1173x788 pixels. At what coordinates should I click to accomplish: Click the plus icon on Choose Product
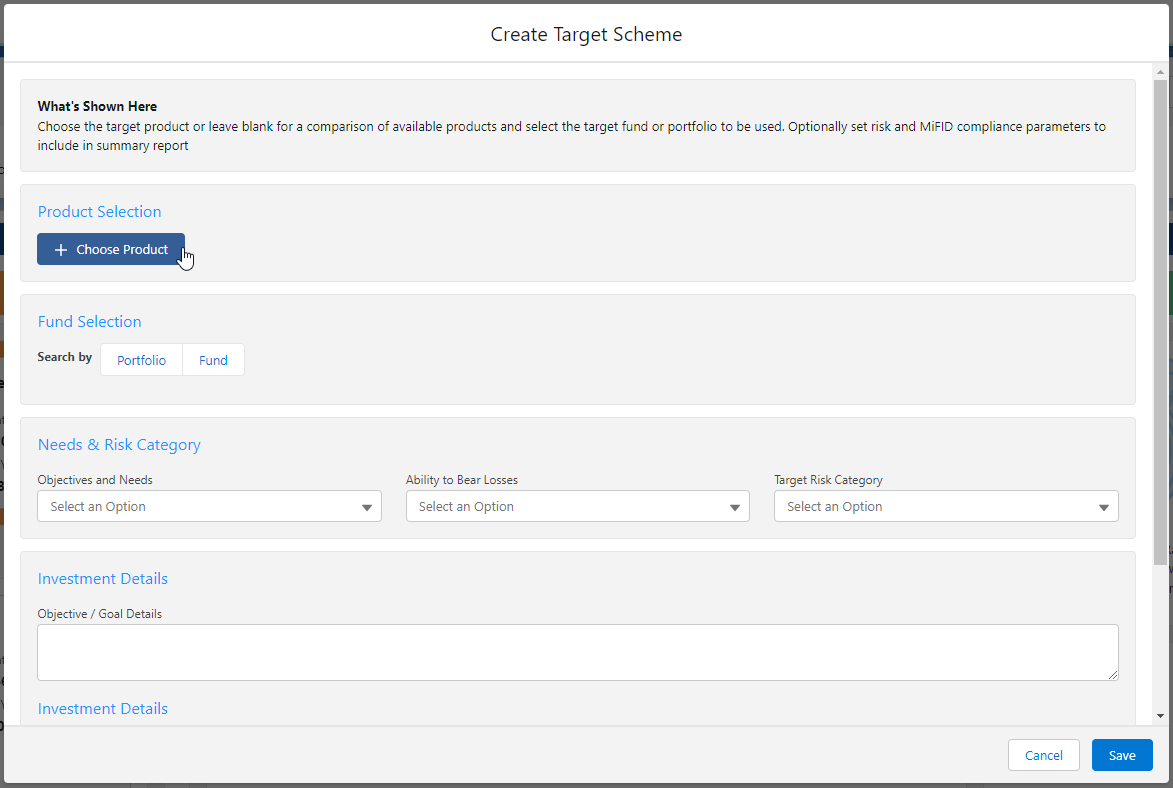(60, 250)
